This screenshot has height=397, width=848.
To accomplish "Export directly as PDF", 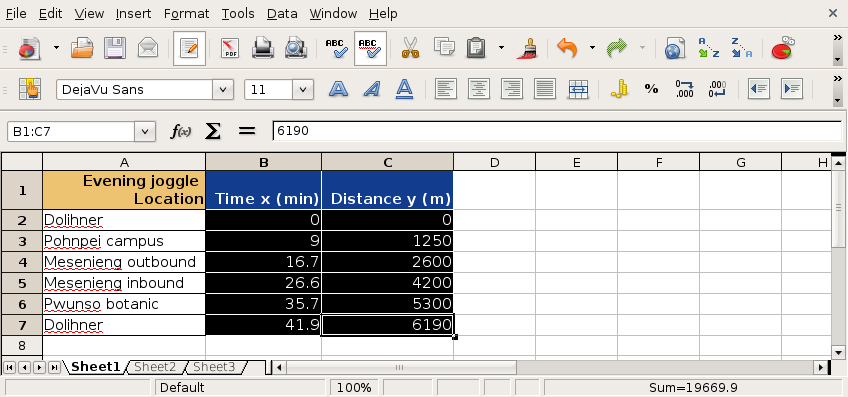I will coord(230,49).
